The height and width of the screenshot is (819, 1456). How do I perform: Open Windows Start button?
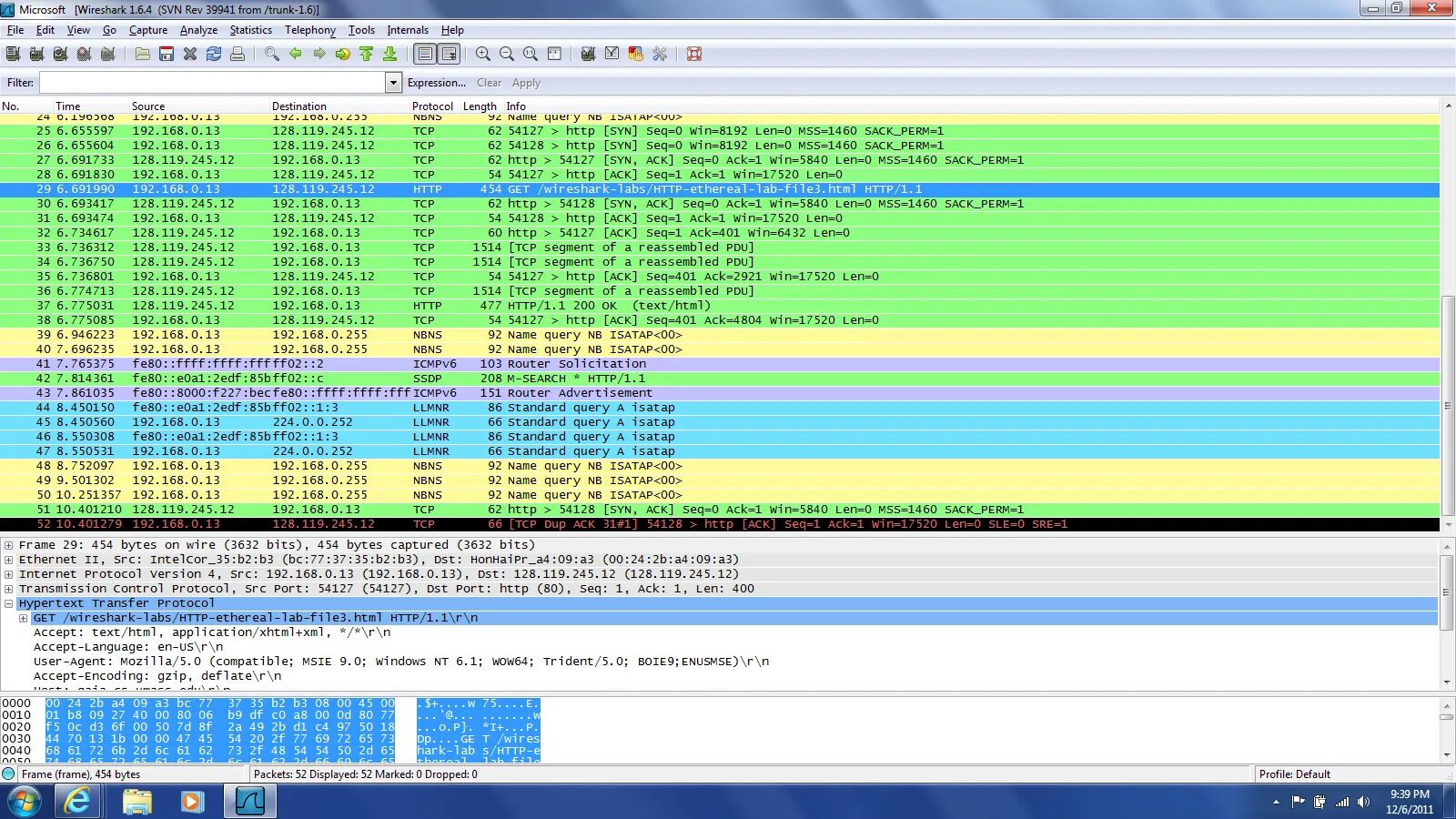[25, 802]
